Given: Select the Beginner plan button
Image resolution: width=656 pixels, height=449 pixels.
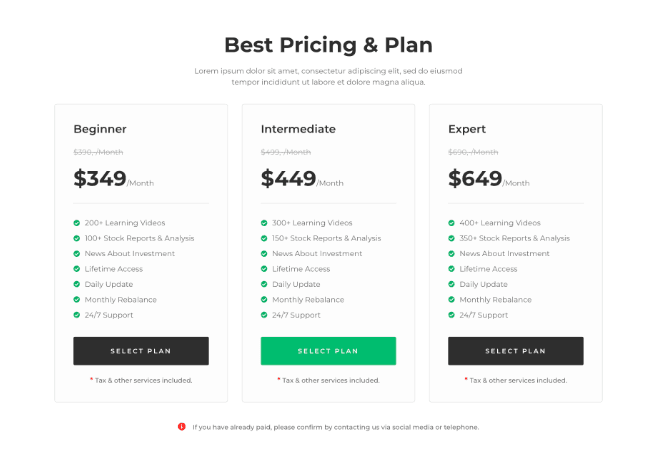Looking at the screenshot, I should pyautogui.click(x=141, y=351).
